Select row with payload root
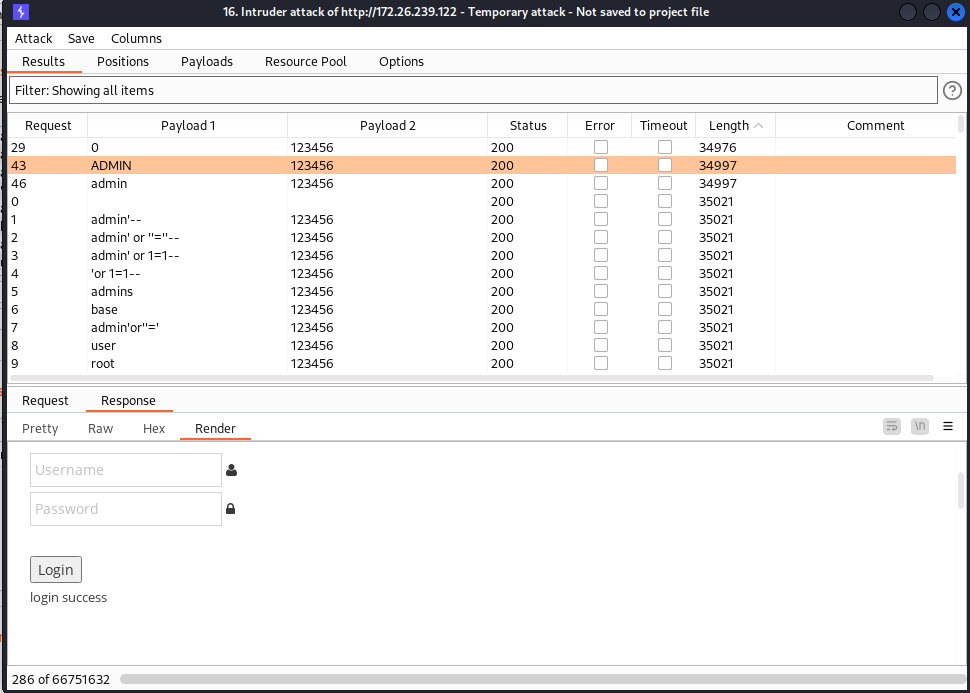 pos(482,363)
